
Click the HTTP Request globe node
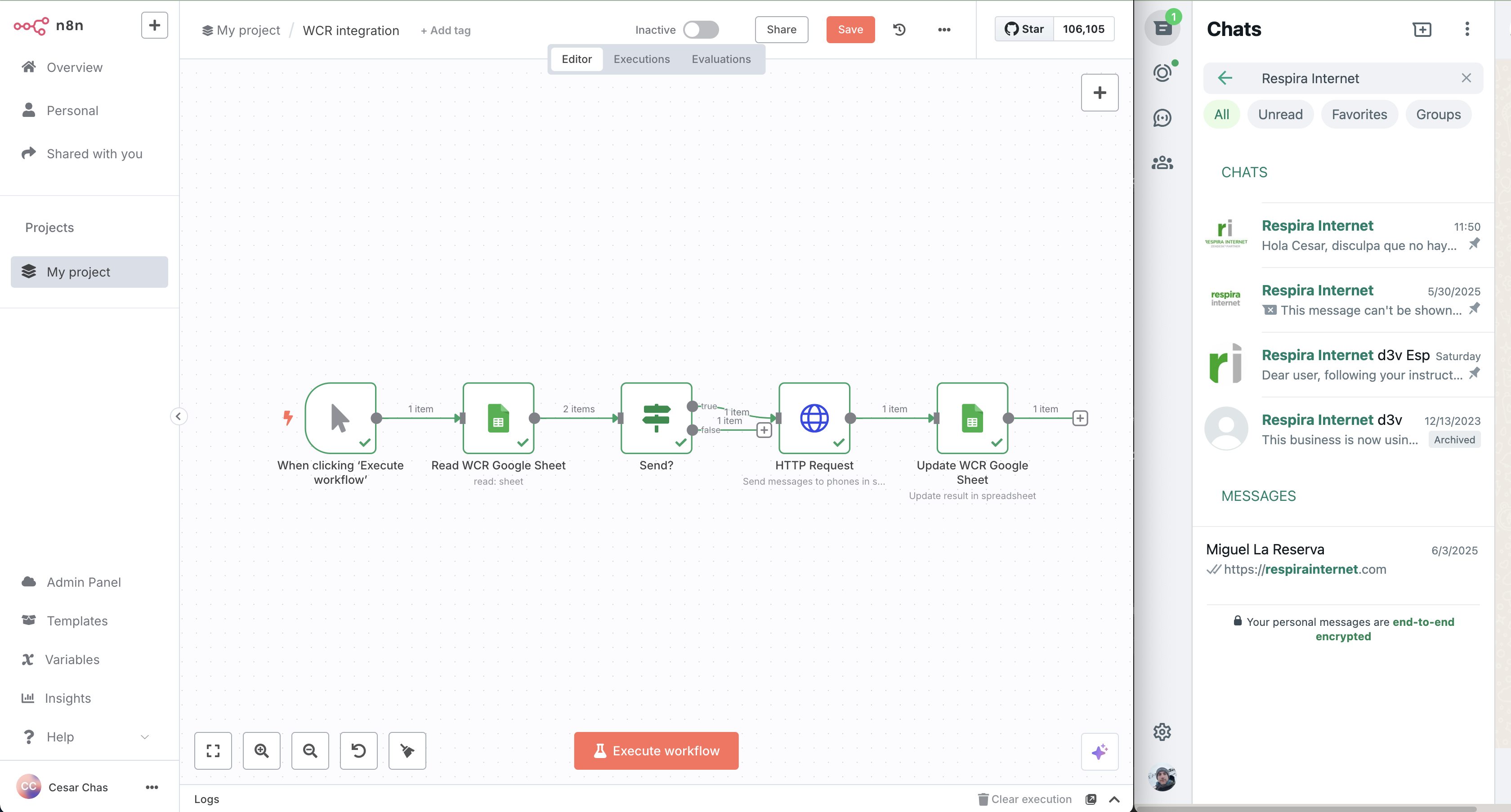coord(814,418)
